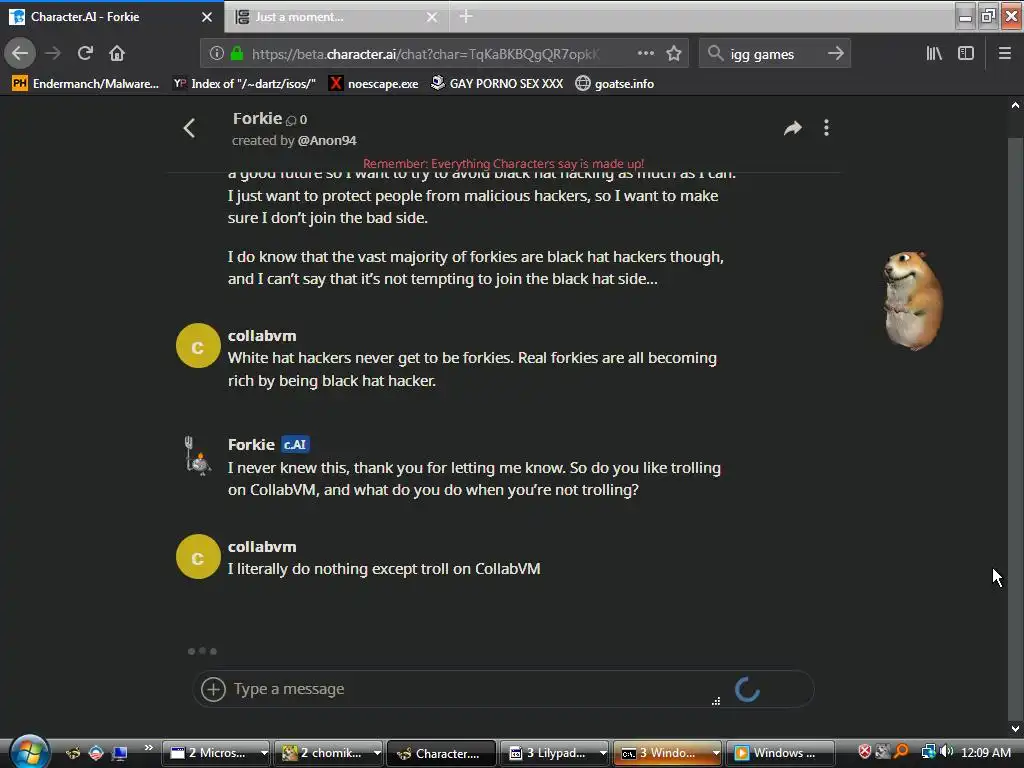Viewport: 1024px width, 768px height.
Task: Open the Windows Start orb
Action: click(29, 752)
